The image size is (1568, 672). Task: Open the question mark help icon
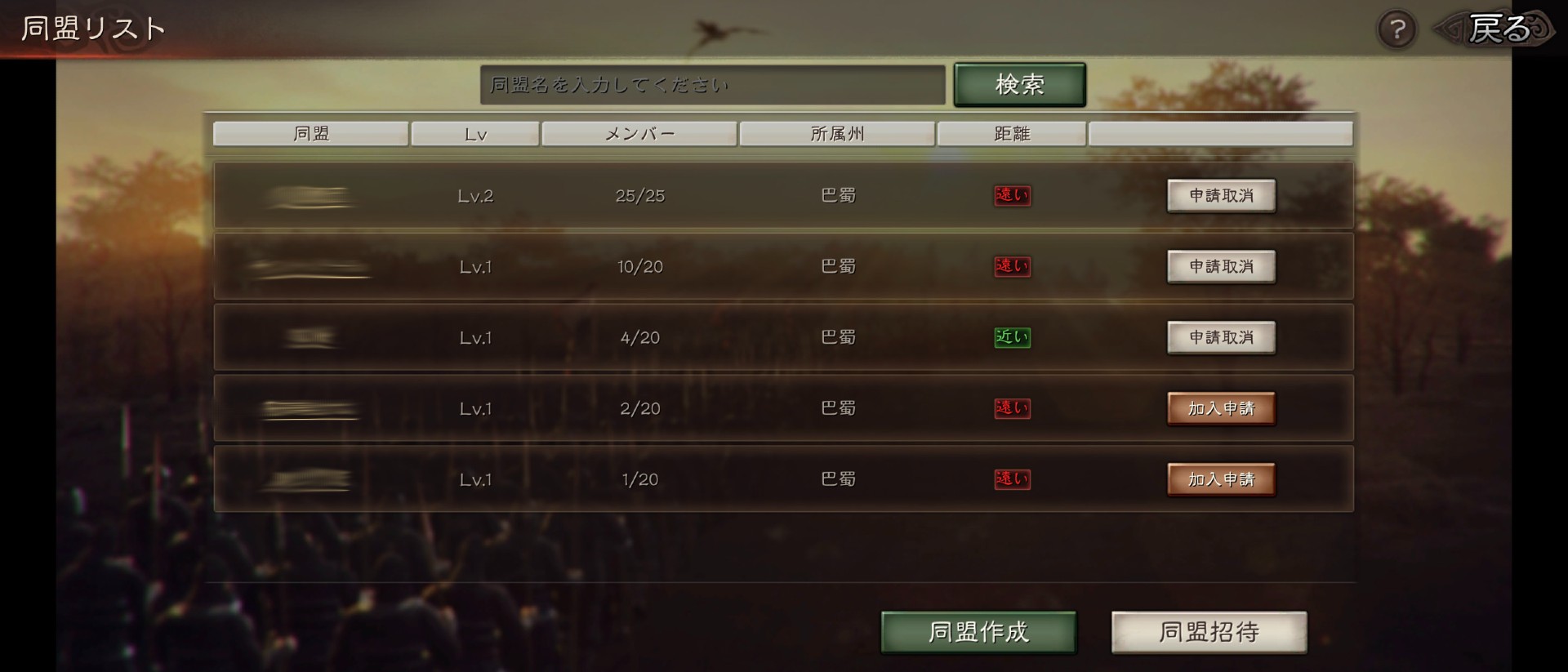pos(1396,30)
